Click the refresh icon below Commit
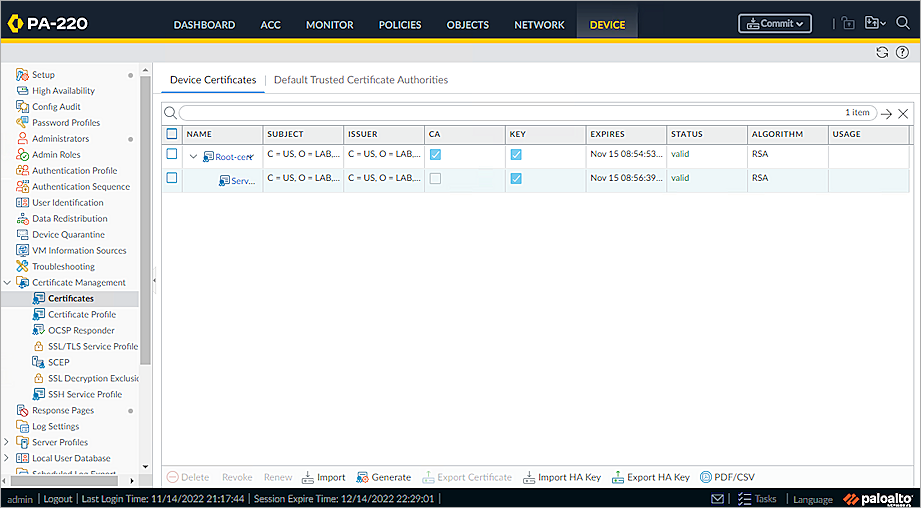Viewport: 921px width, 508px height. coord(881,53)
